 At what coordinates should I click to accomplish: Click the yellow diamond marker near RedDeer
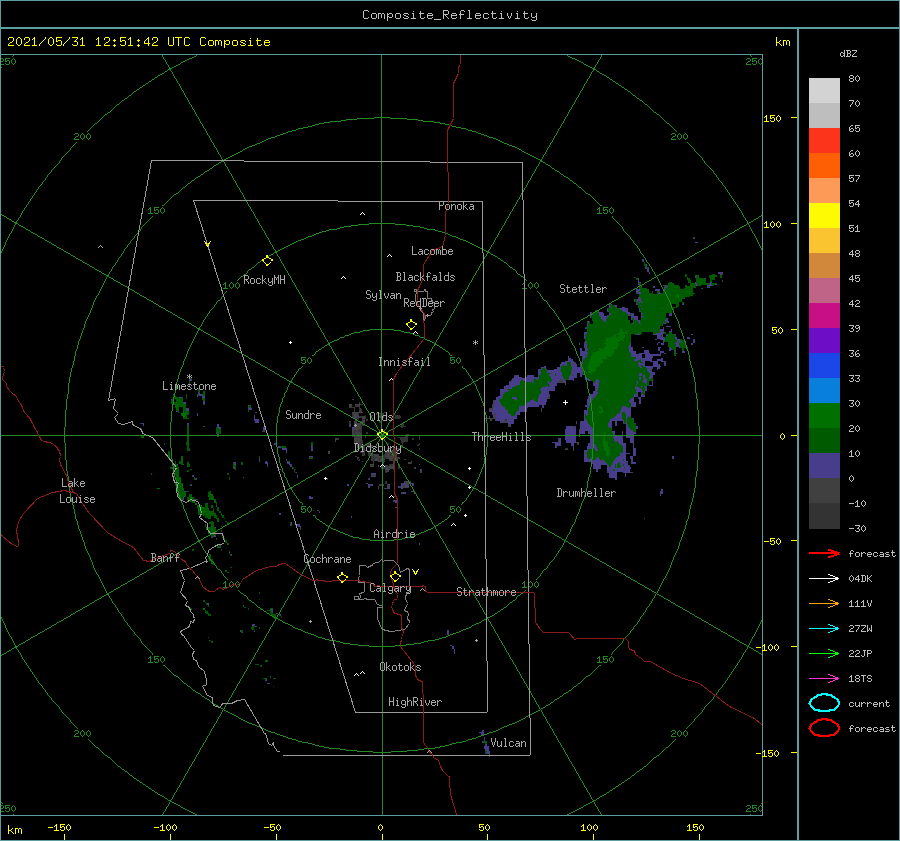coord(412,325)
